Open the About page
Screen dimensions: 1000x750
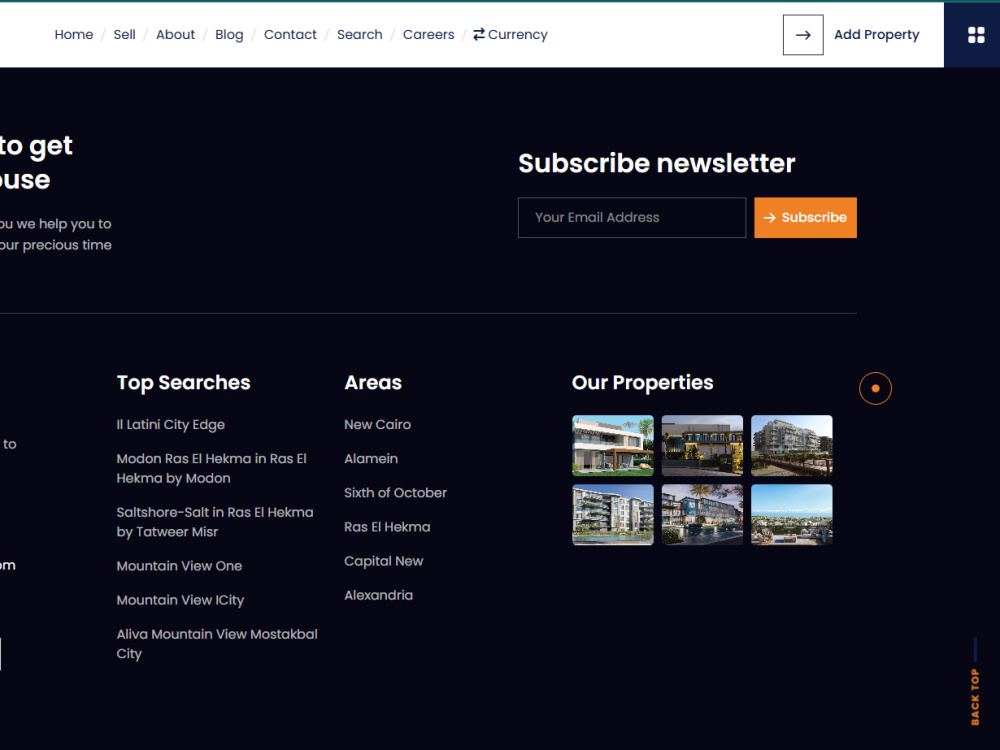(175, 34)
